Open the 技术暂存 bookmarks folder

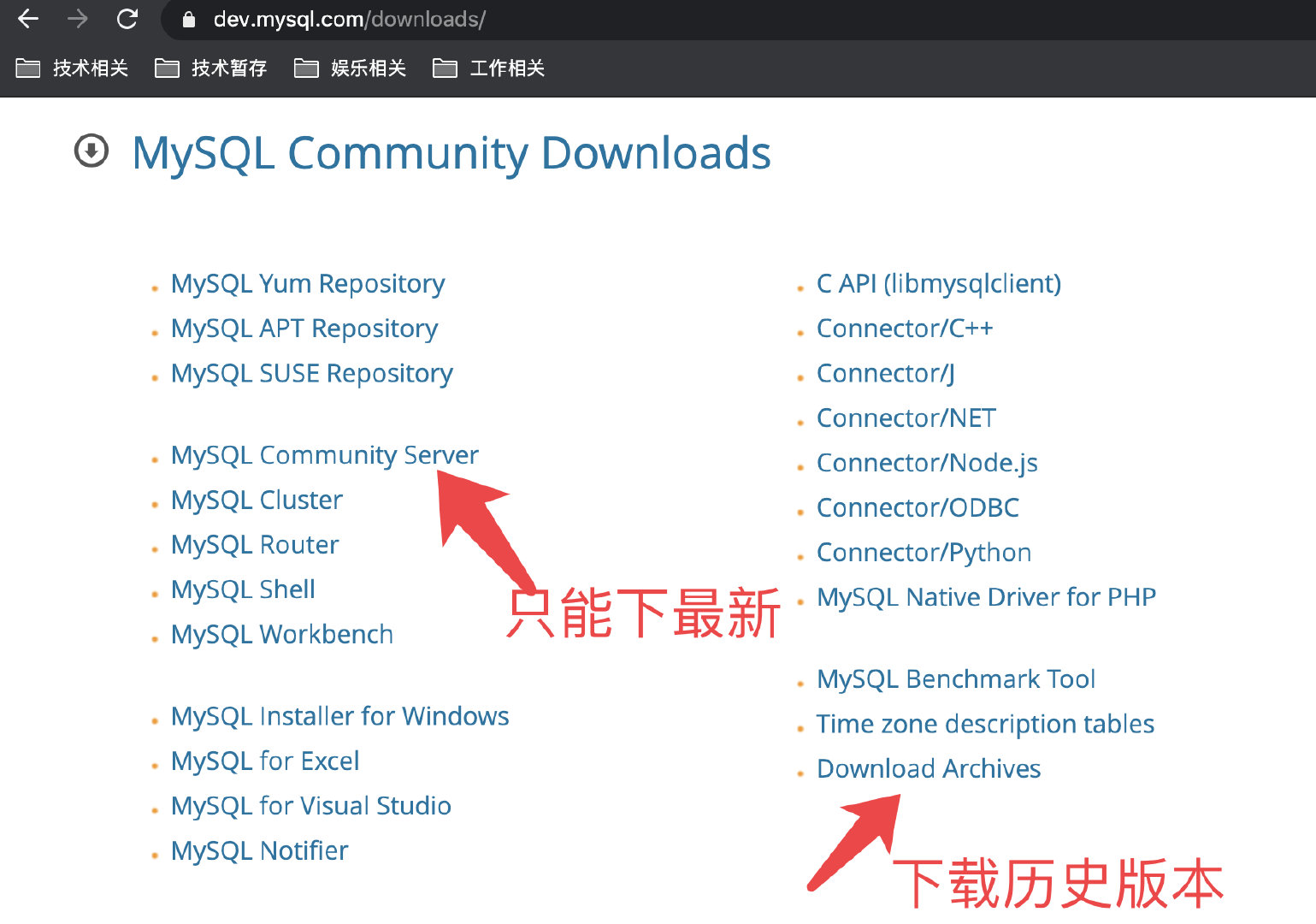coord(211,68)
